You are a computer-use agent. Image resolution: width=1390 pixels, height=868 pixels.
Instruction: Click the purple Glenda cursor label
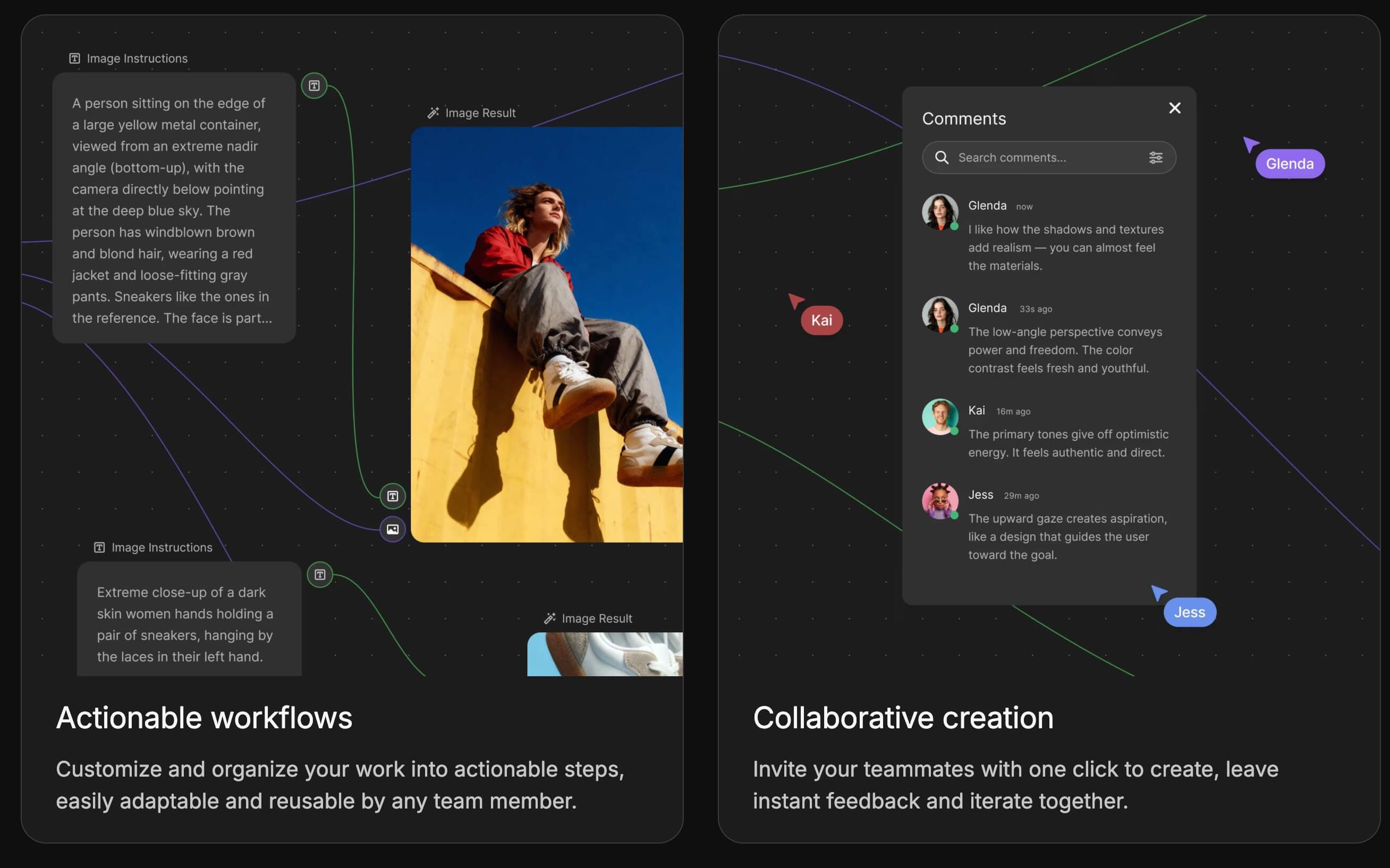1290,164
